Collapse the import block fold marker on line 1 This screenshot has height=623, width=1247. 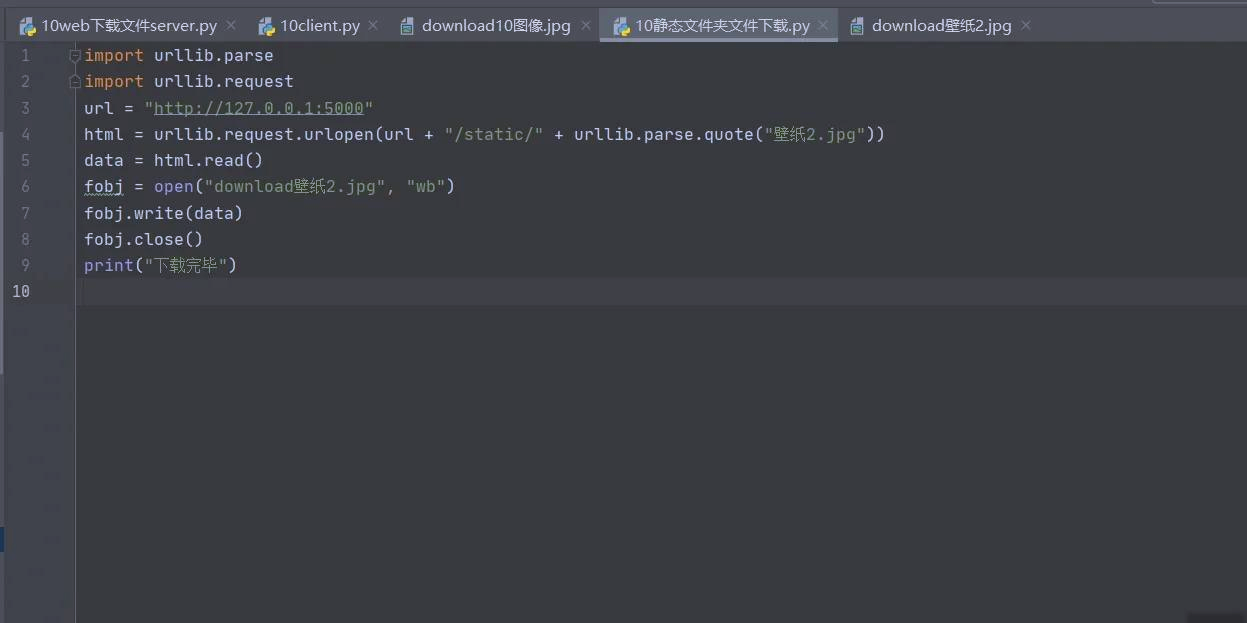click(x=75, y=56)
